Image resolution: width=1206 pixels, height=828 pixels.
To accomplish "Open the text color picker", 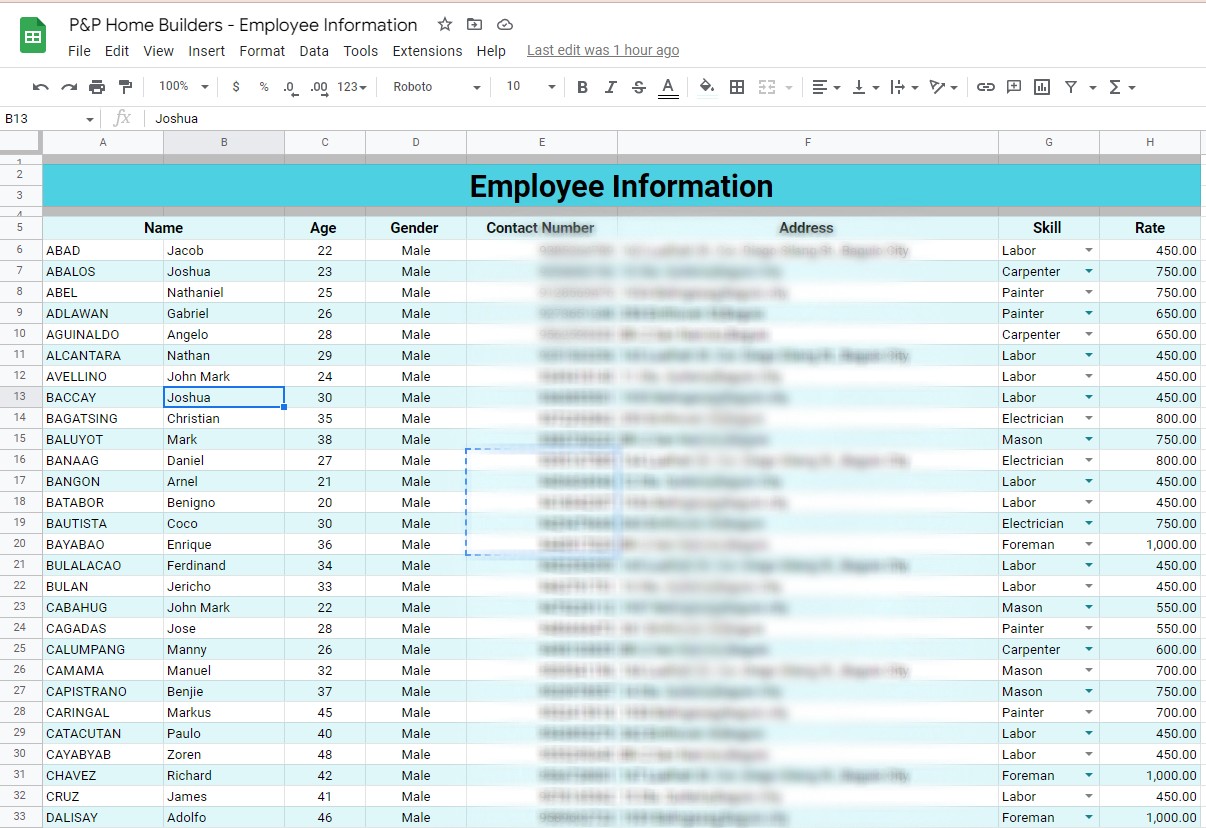I will [668, 87].
